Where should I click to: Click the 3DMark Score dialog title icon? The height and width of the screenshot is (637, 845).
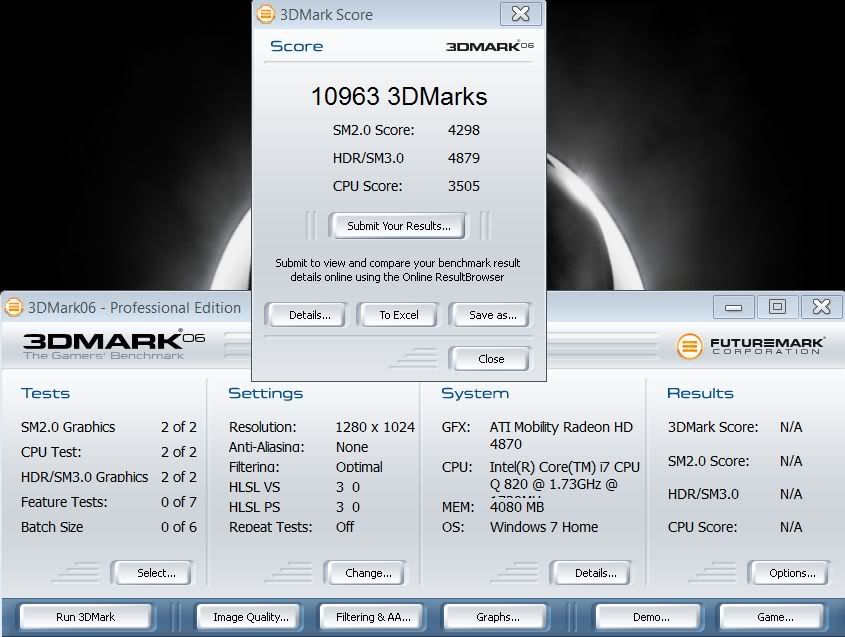click(265, 14)
